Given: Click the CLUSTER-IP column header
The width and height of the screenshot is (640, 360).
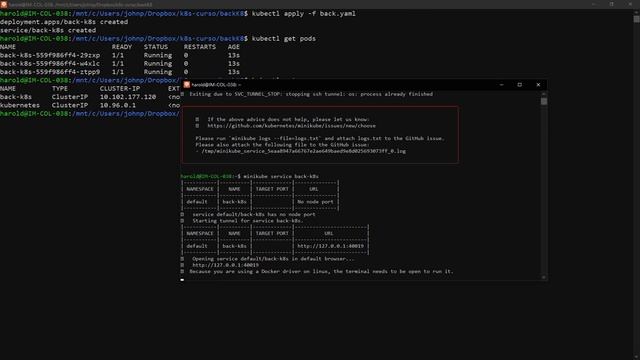Looking at the screenshot, I should 120,89.
